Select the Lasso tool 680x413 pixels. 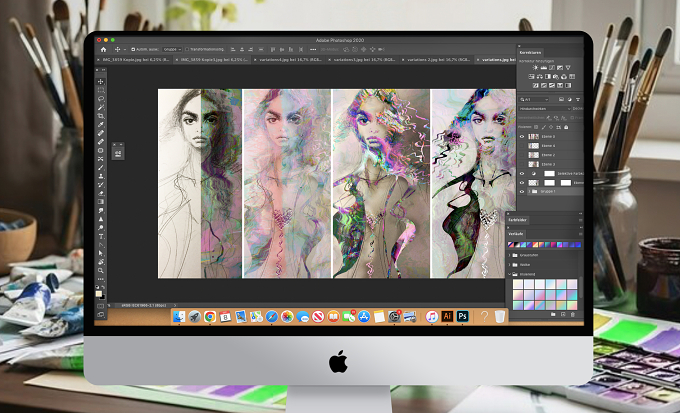click(x=101, y=99)
